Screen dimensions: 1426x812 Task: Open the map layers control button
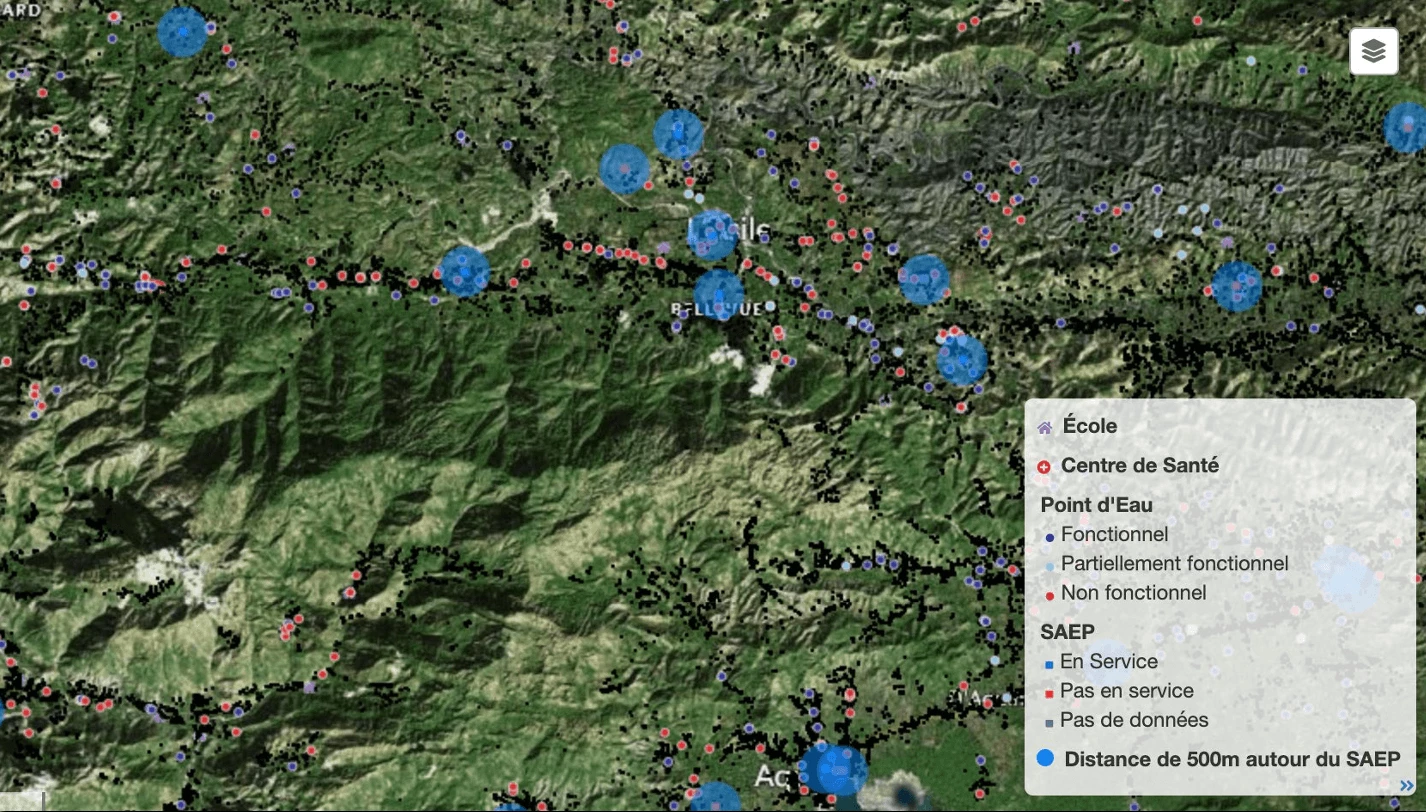point(1373,51)
